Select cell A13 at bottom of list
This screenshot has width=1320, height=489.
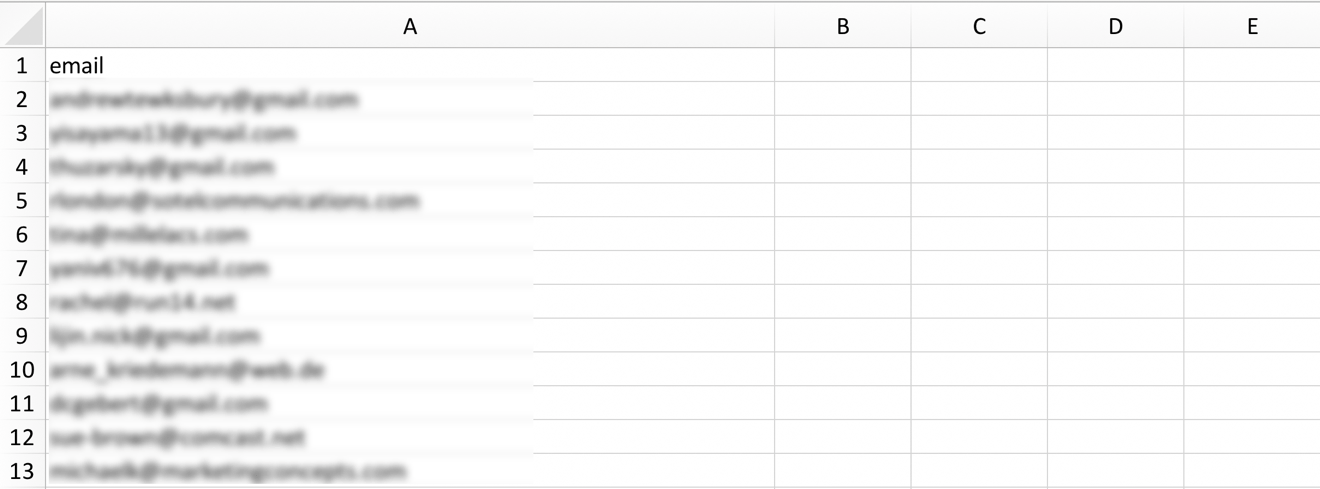coord(410,471)
